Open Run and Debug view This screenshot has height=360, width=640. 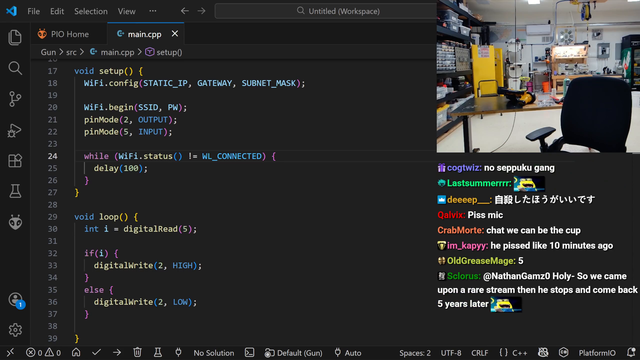pyautogui.click(x=15, y=130)
